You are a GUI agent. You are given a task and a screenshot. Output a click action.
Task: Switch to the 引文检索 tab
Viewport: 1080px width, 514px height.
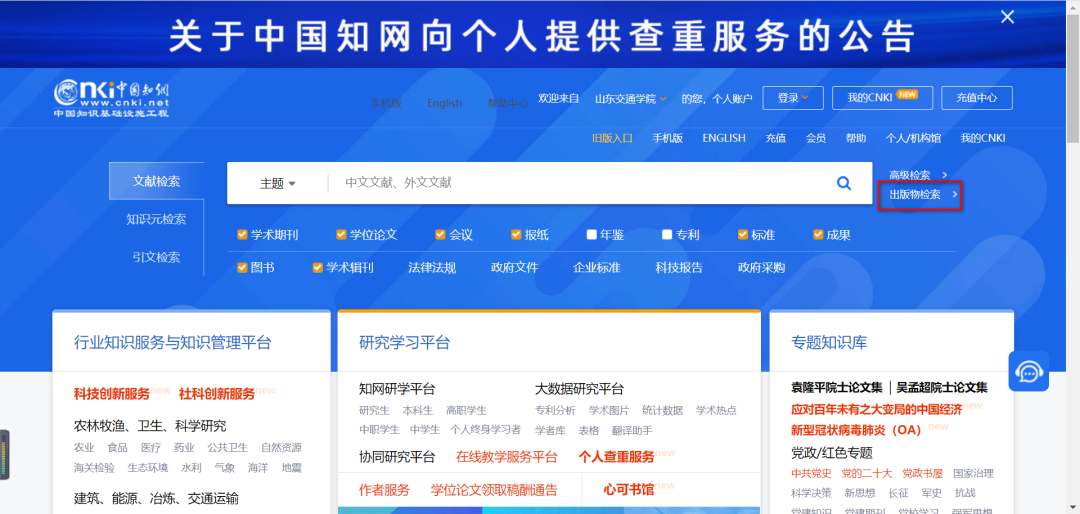(x=156, y=257)
